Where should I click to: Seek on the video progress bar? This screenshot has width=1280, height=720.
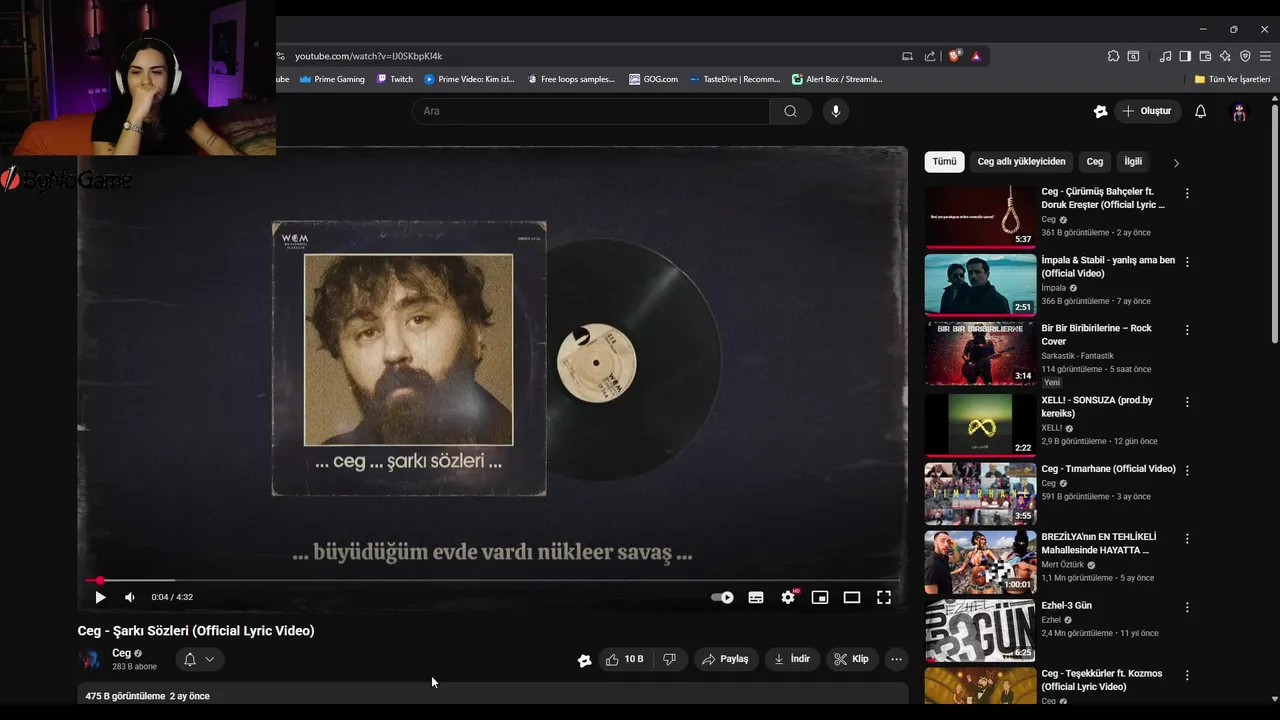(492, 580)
